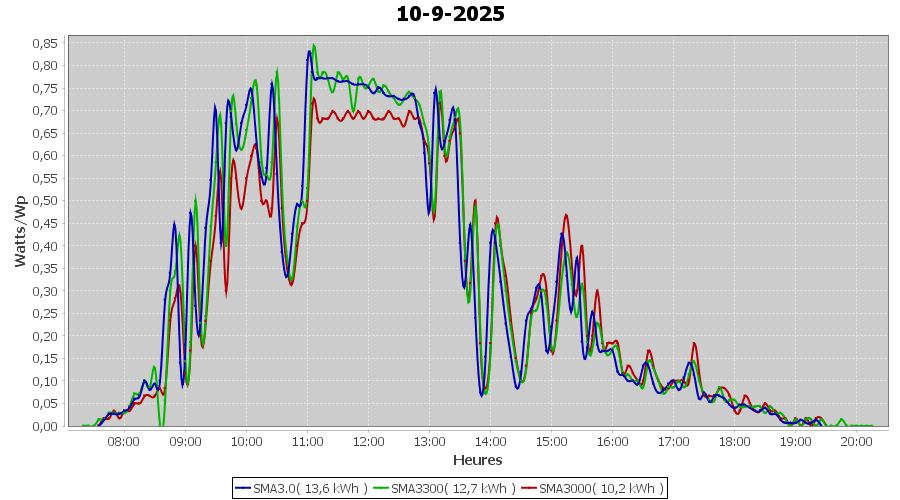Click the 0,75 y-axis tick label
This screenshot has height=500, width=900.
[45, 88]
